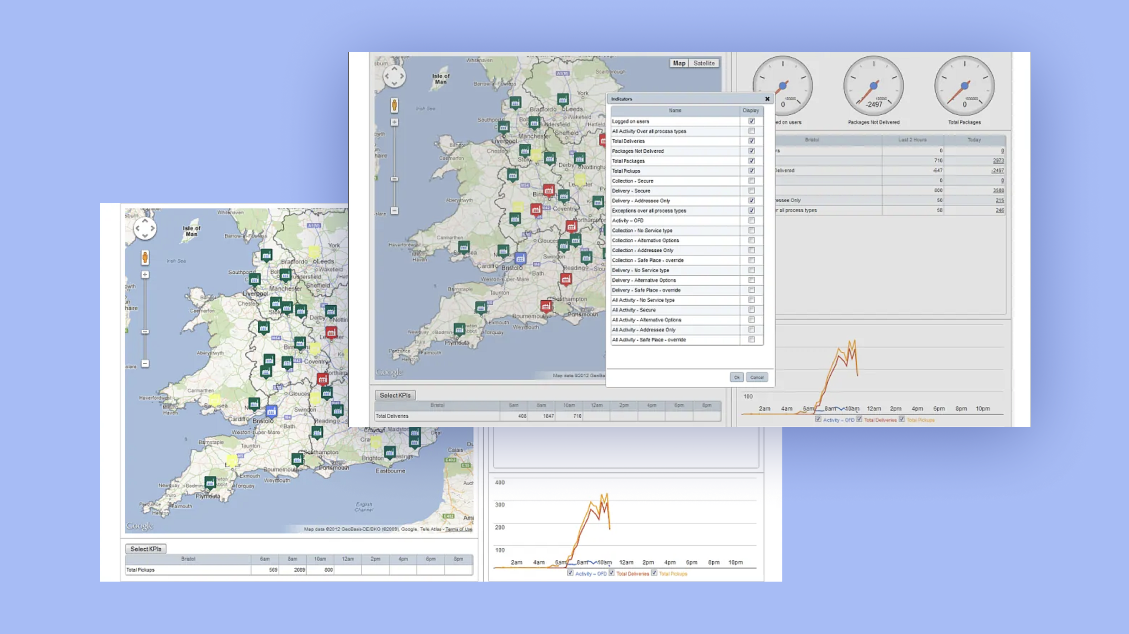Viewport: 1129px width, 634px height.
Task: Select the Map view tab
Action: 680,63
